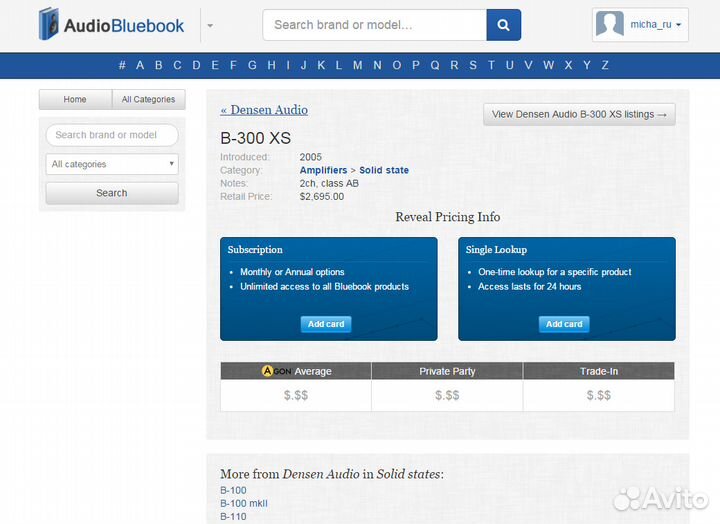
Task: Click the sidebar Search button
Action: click(x=112, y=193)
